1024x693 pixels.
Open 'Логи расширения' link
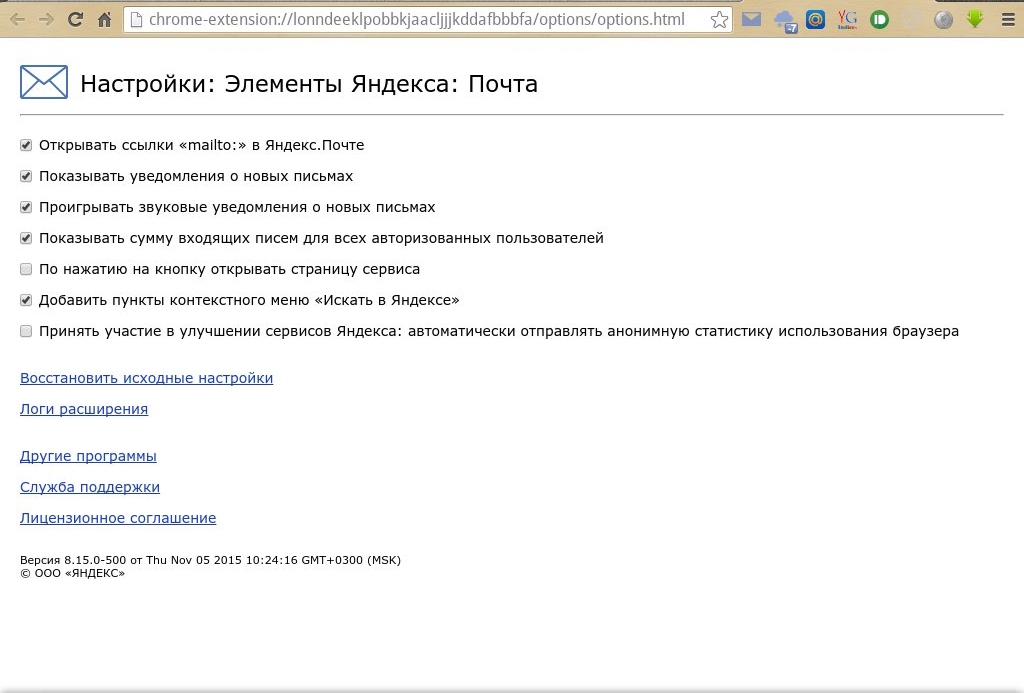click(x=84, y=409)
